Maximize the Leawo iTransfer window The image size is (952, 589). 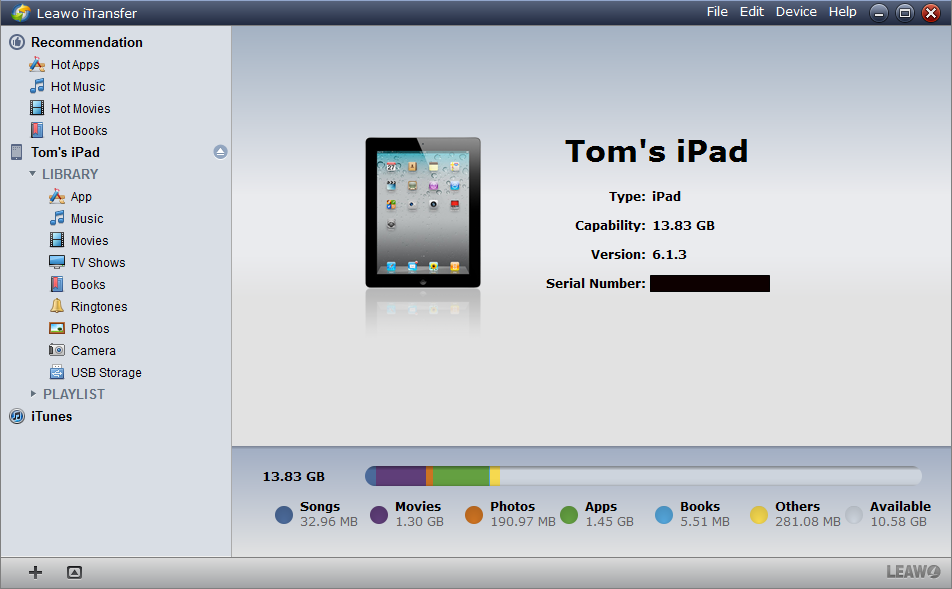click(x=905, y=13)
